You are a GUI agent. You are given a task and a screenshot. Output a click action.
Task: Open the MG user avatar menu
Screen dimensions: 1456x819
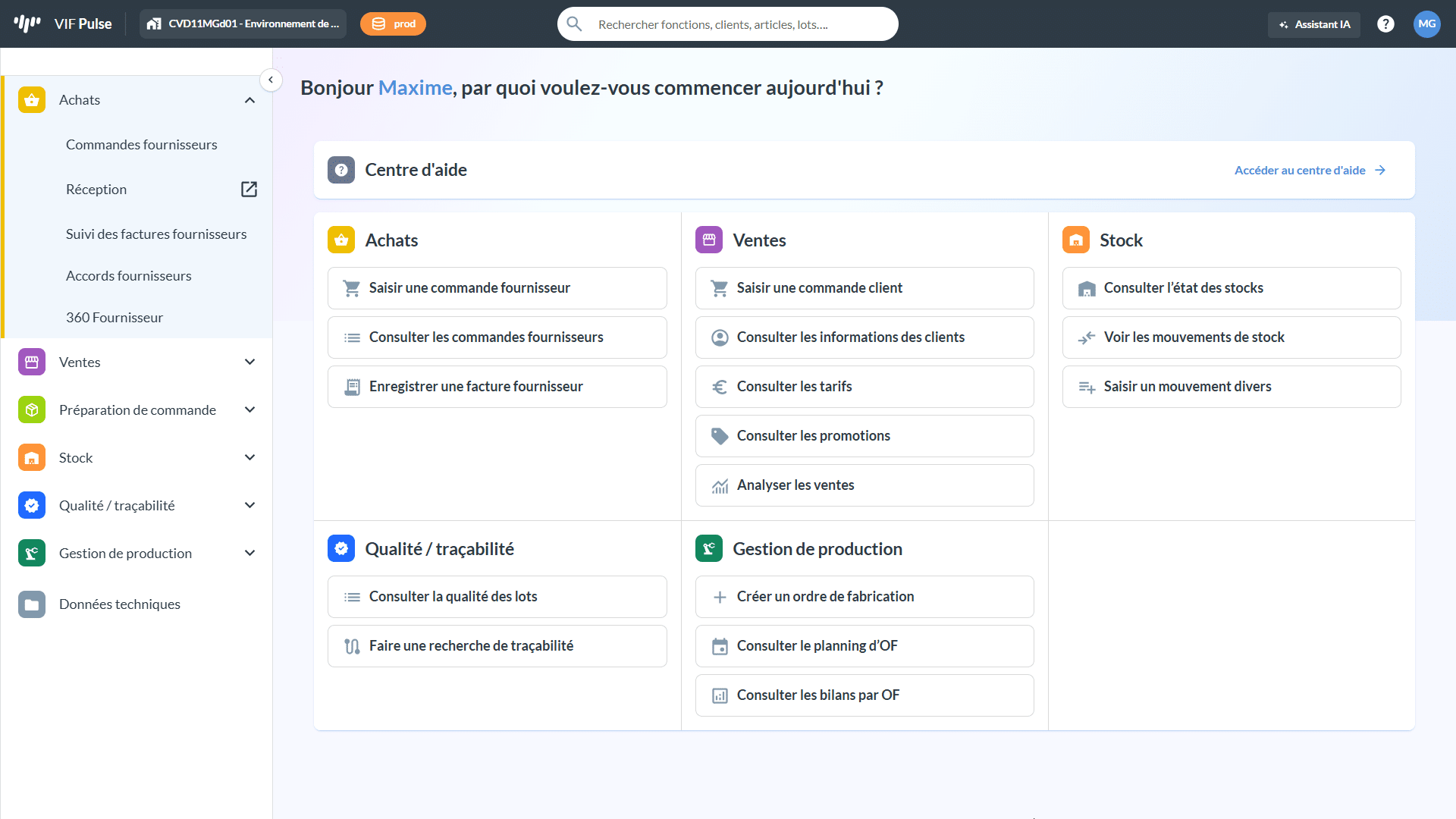click(1427, 24)
